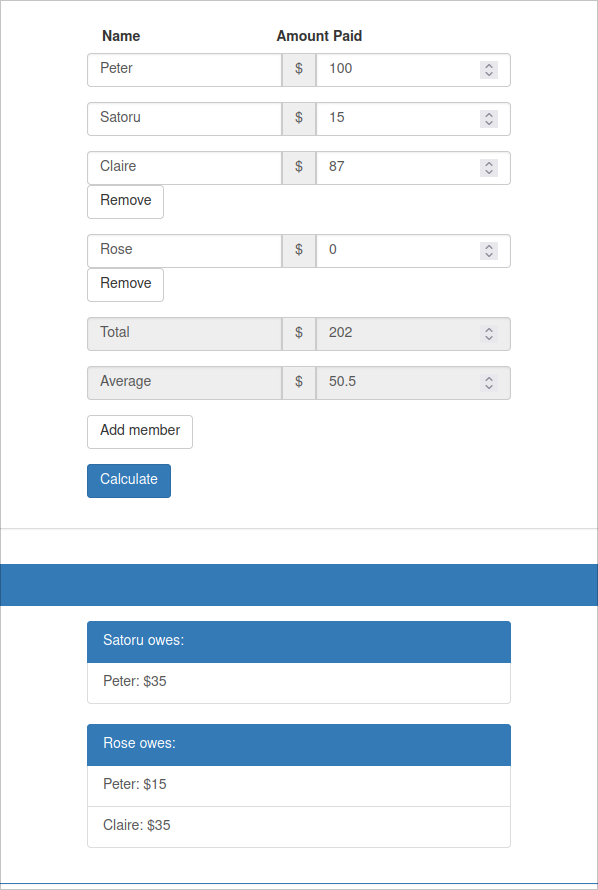Viewport: 598px width, 890px height.
Task: Focus Claire's amount paid field showing 87
Action: (413, 167)
